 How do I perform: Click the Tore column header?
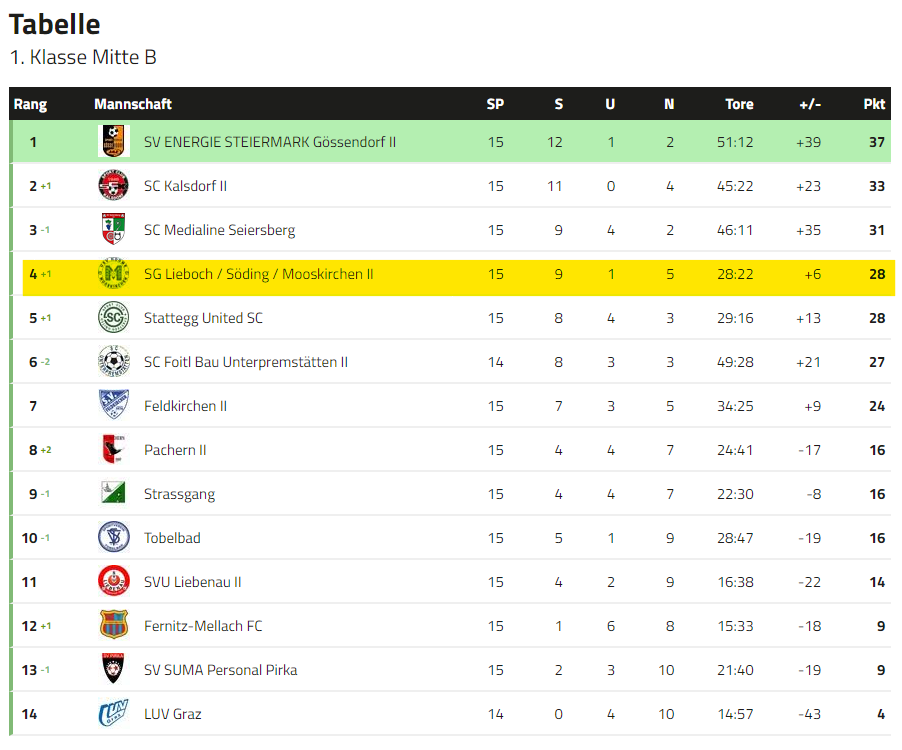pos(739,104)
